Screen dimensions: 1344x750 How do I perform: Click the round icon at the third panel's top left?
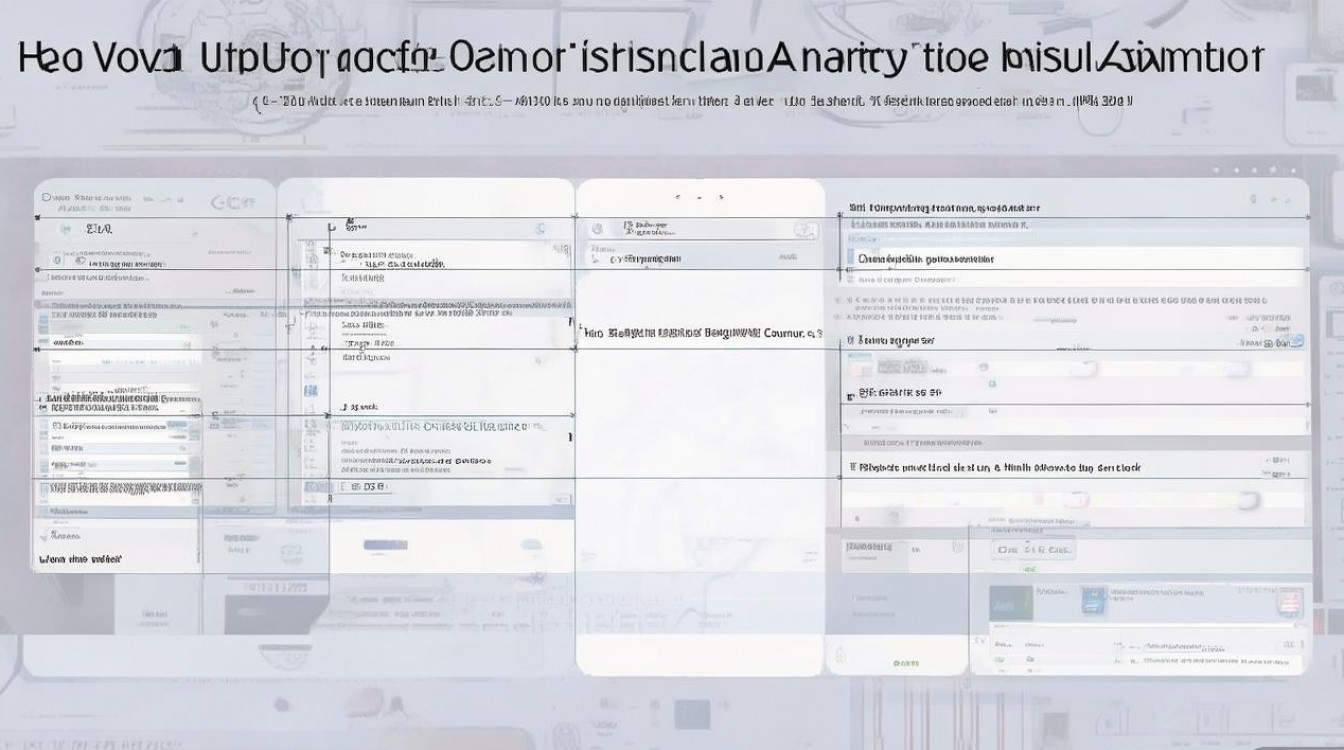click(x=597, y=229)
